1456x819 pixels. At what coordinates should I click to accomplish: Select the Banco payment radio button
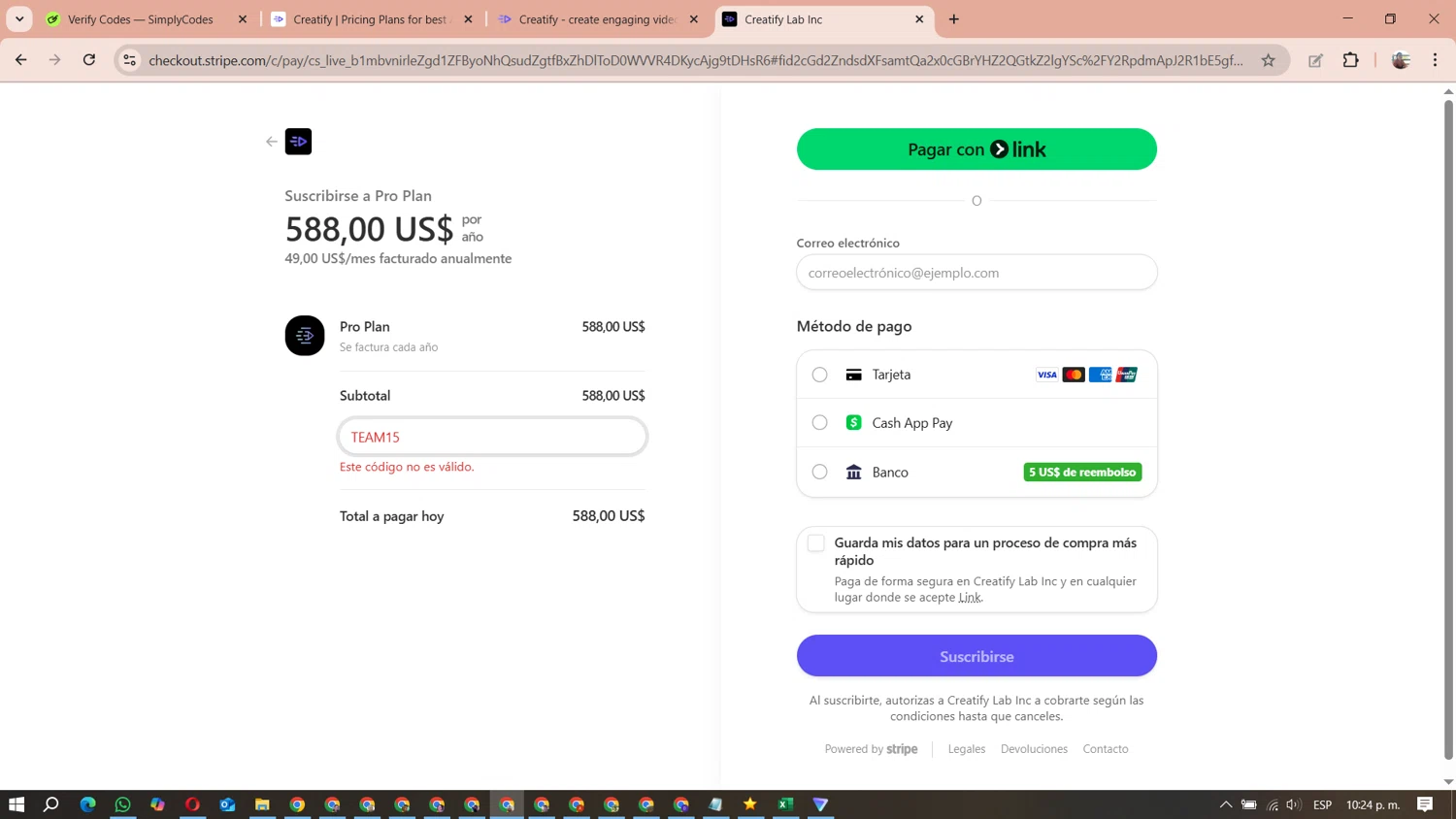pyautogui.click(x=820, y=473)
